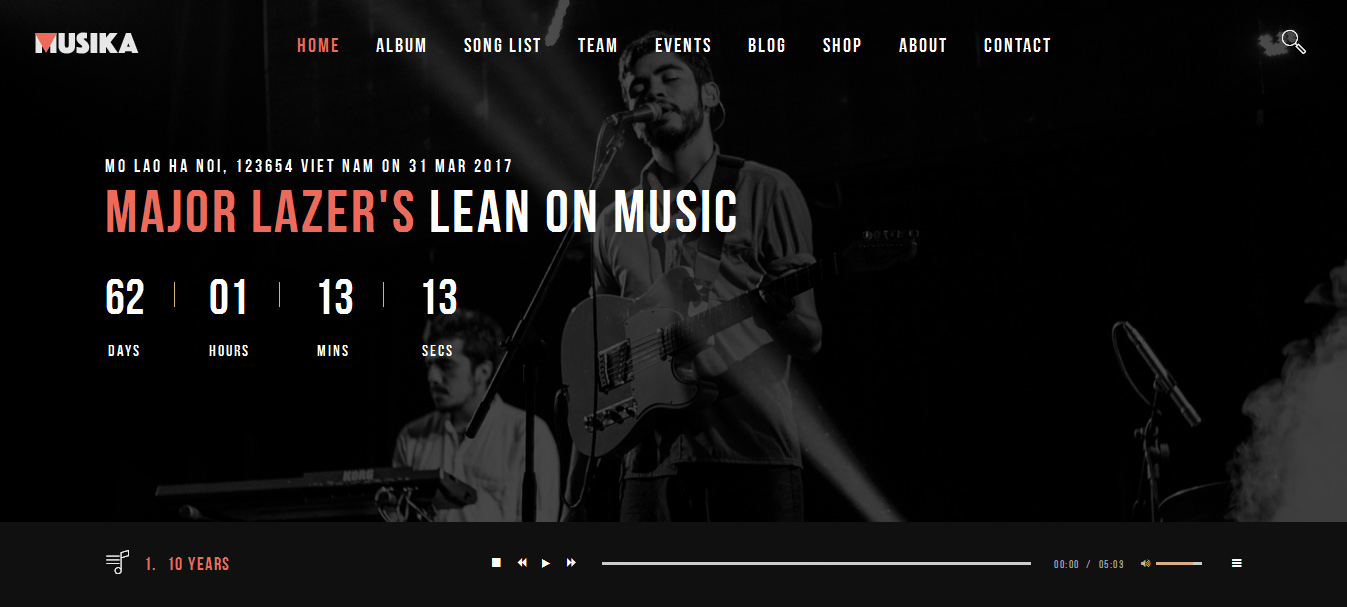Image resolution: width=1347 pixels, height=607 pixels.
Task: Open the Song List page
Action: pos(502,45)
